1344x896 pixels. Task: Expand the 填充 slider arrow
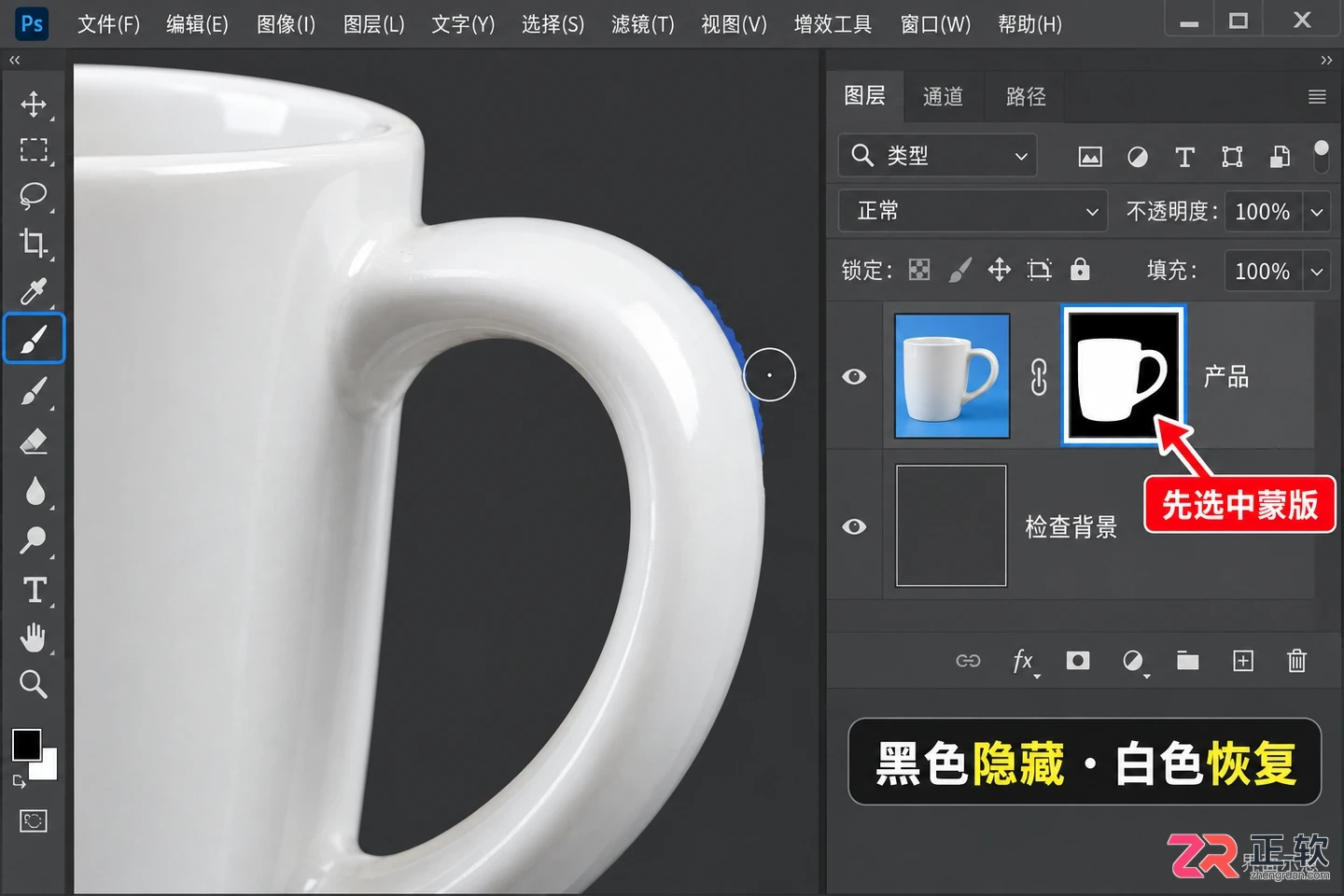[1317, 272]
